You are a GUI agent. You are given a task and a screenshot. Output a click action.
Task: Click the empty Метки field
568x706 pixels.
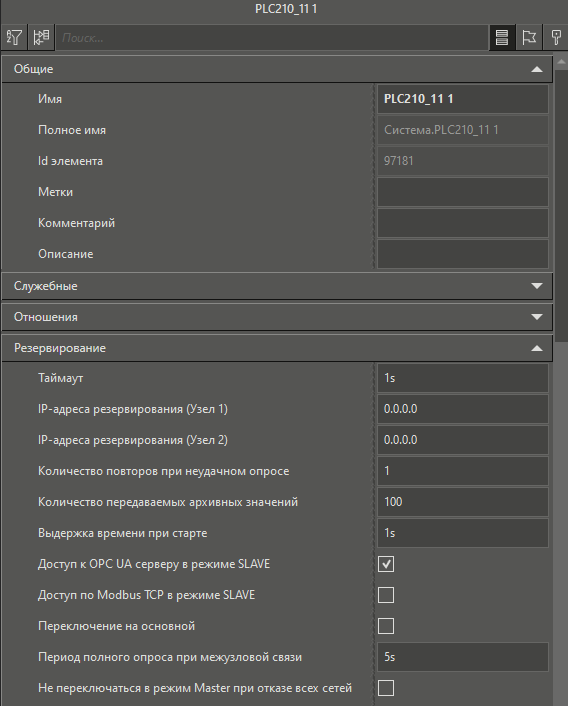(463, 192)
